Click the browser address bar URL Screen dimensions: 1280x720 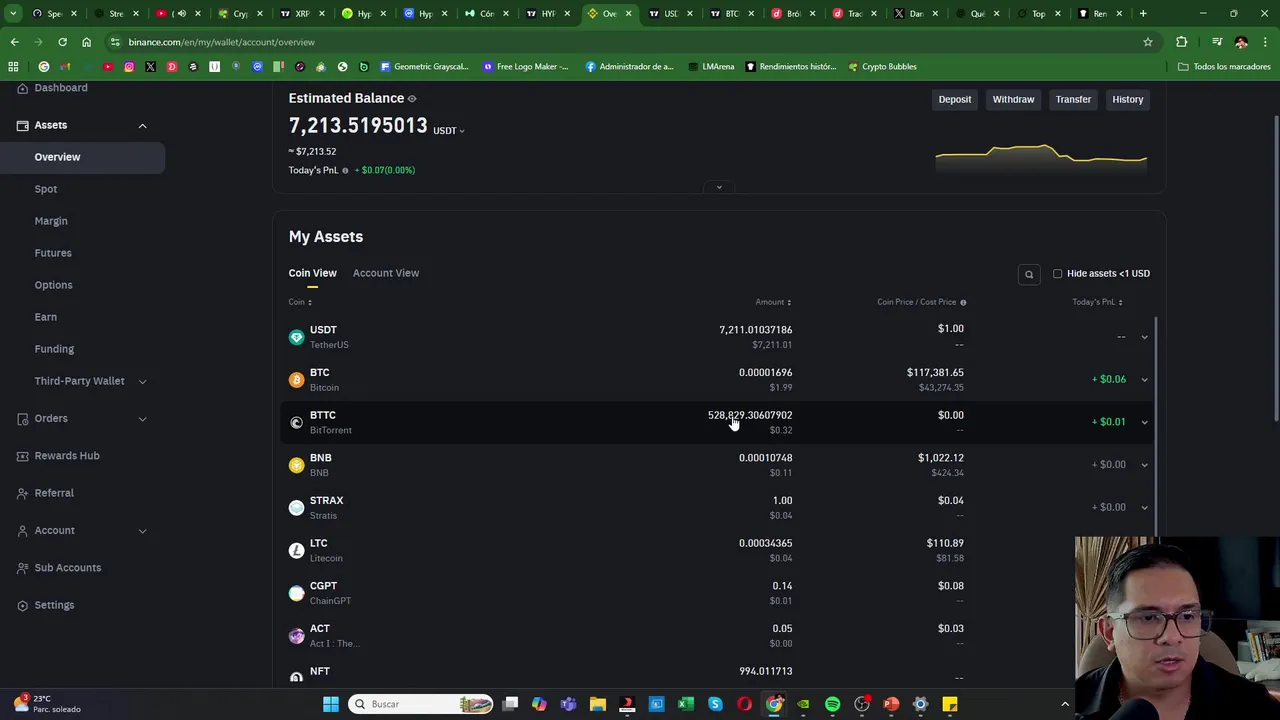tap(221, 42)
